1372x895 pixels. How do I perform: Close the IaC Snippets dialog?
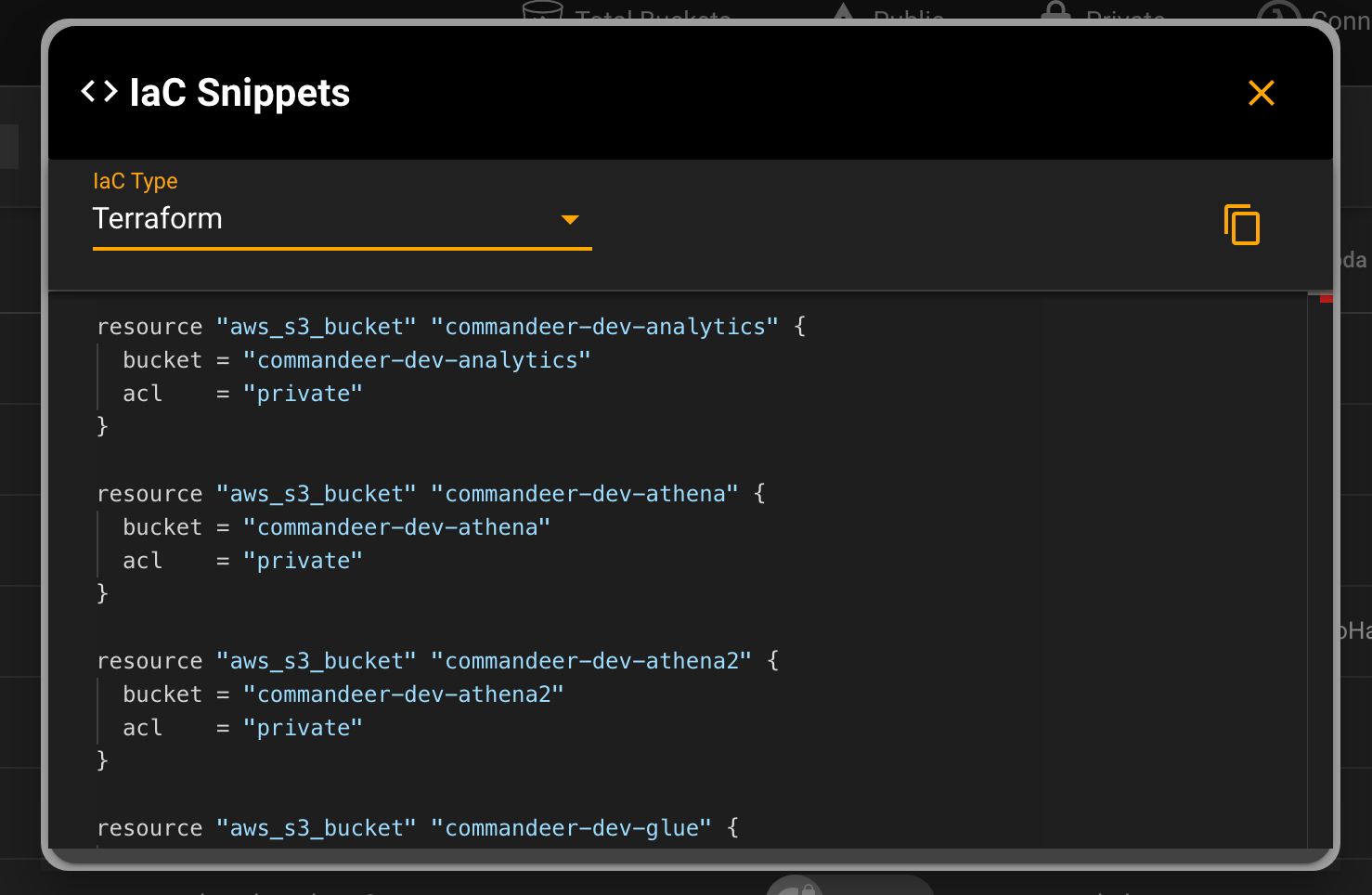click(x=1261, y=93)
